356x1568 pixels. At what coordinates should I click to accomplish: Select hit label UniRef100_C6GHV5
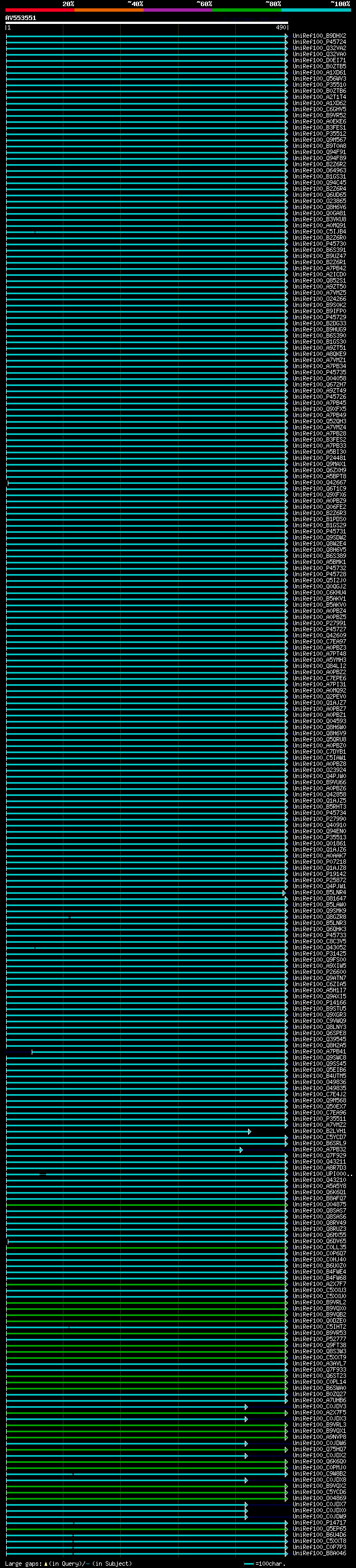tap(319, 110)
